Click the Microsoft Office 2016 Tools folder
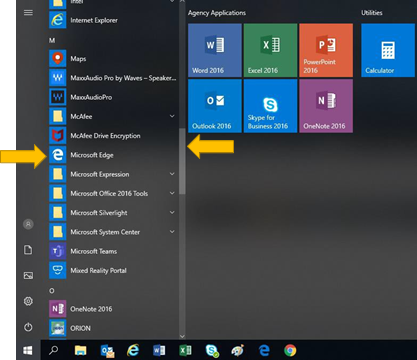The height and width of the screenshot is (360, 417). pyautogui.click(x=113, y=194)
